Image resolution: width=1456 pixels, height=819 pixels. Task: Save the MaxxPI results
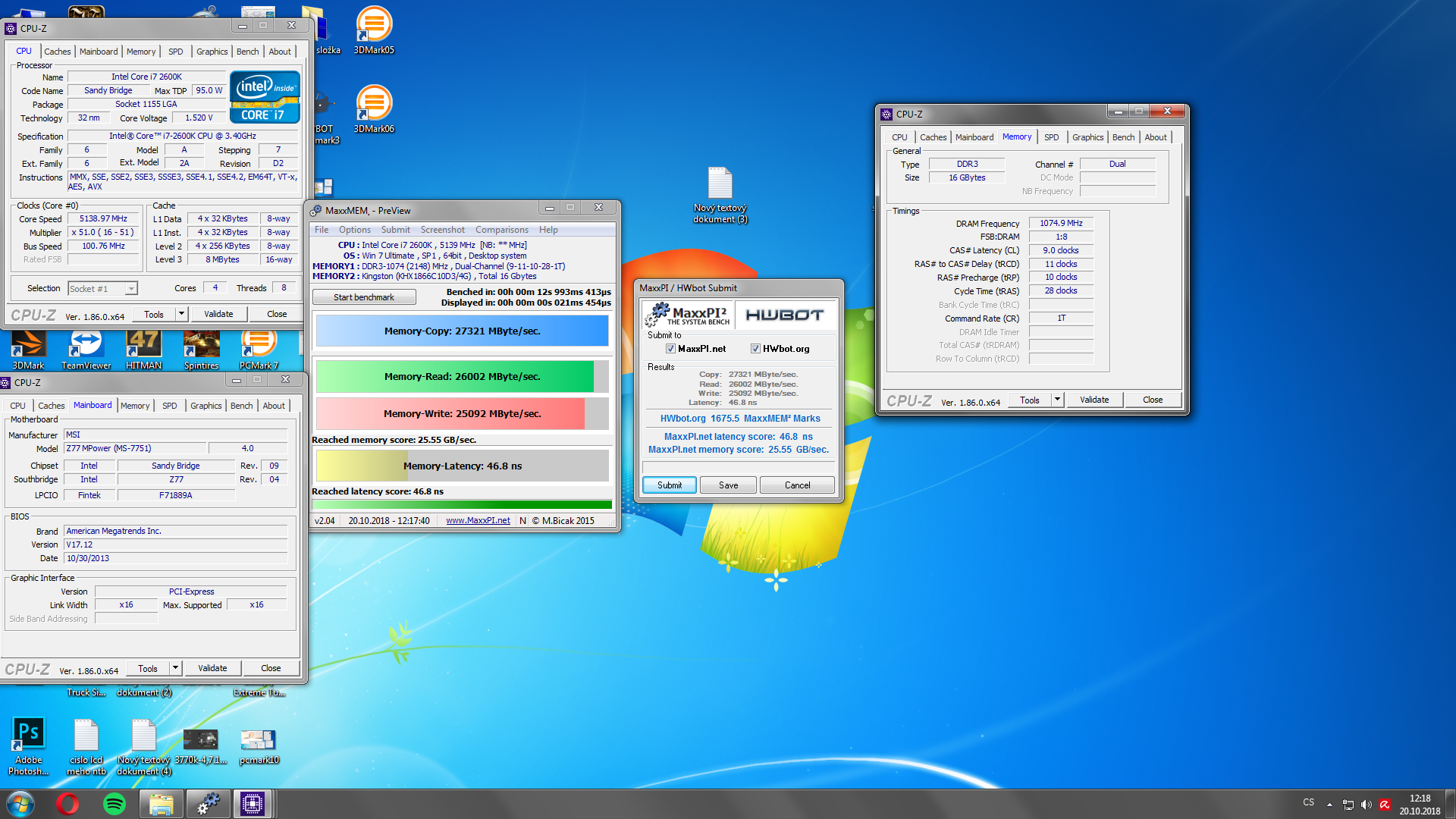coord(728,485)
